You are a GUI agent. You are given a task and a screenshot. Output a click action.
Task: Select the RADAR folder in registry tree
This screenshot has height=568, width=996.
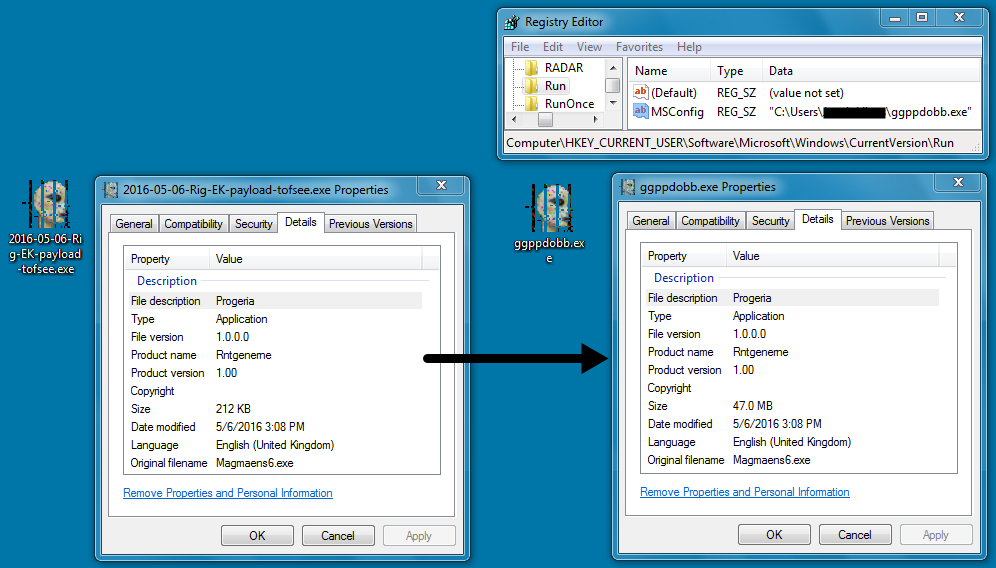click(563, 68)
